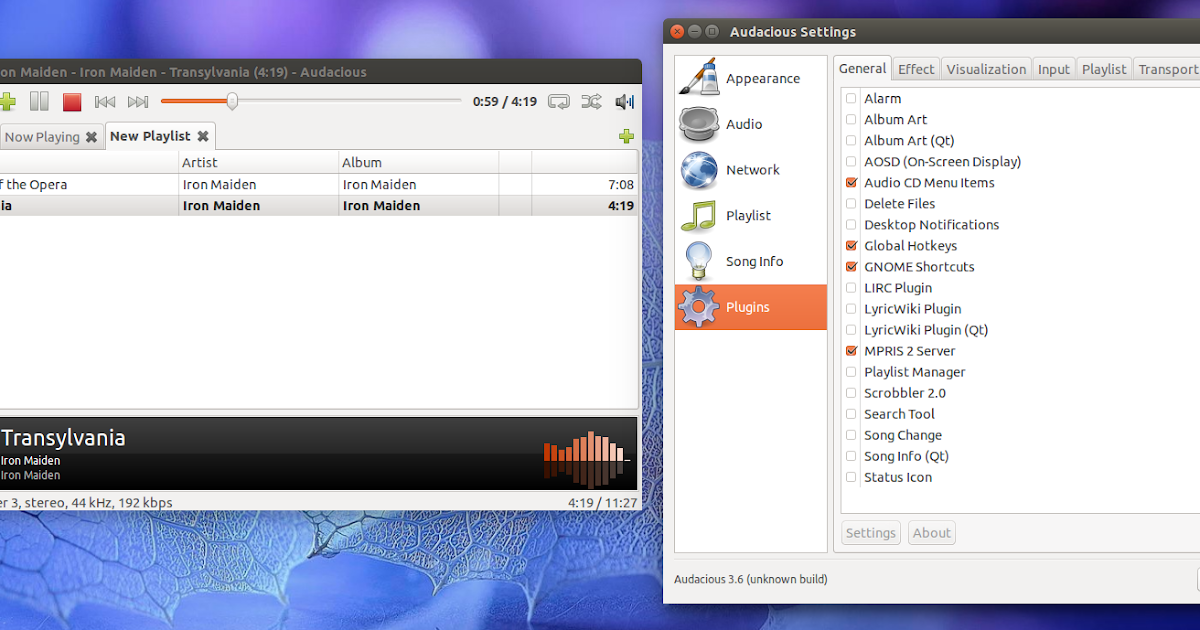Open the Visualization tab
The width and height of the screenshot is (1200, 630).
pos(986,68)
